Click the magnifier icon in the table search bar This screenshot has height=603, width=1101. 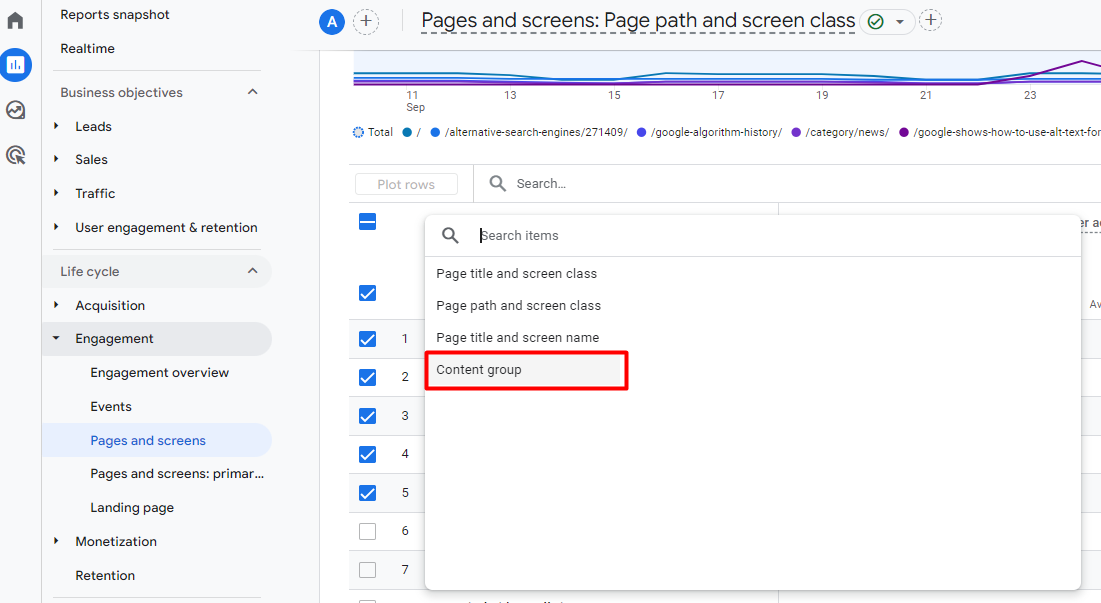(497, 183)
